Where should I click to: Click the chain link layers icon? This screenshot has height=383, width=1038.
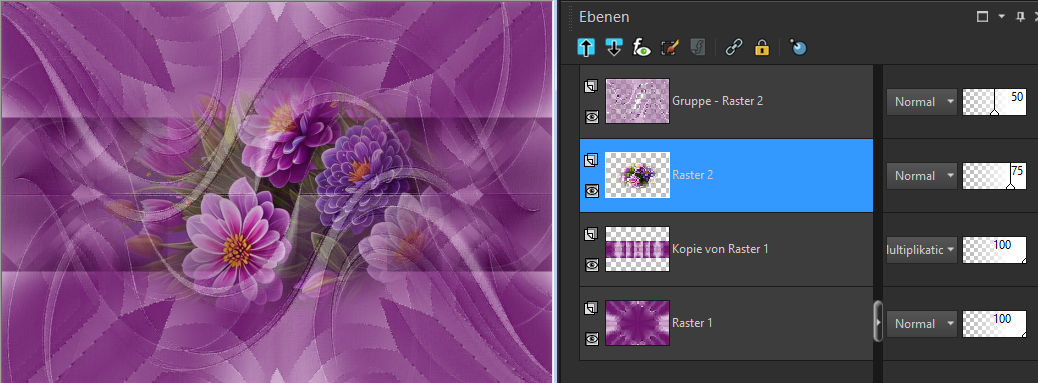[733, 47]
